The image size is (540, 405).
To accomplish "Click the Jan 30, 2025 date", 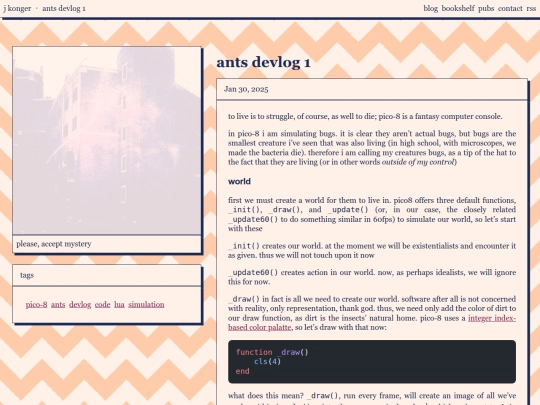I will [246, 89].
